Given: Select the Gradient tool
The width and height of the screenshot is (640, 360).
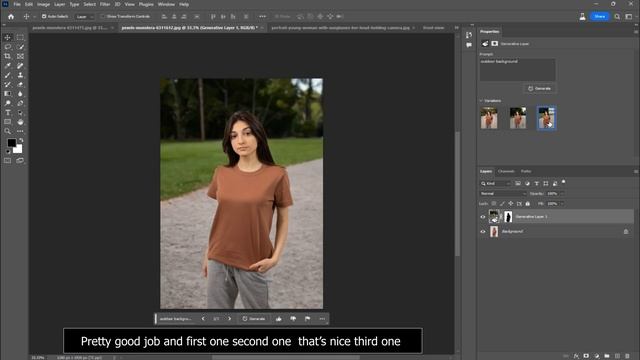Looking at the screenshot, I should click(8, 94).
